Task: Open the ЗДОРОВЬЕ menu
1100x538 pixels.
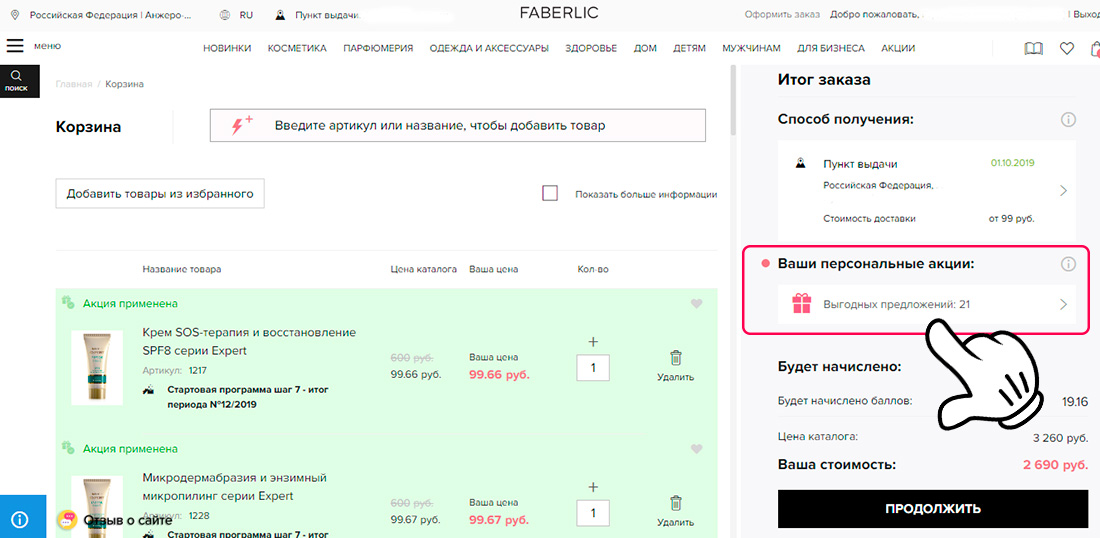Action: (591, 48)
